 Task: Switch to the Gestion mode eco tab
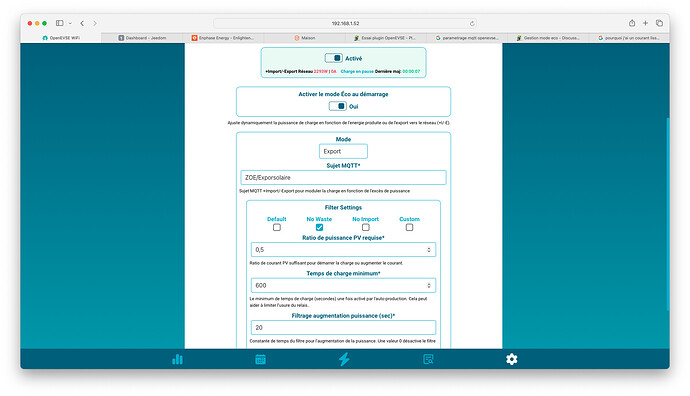point(548,38)
